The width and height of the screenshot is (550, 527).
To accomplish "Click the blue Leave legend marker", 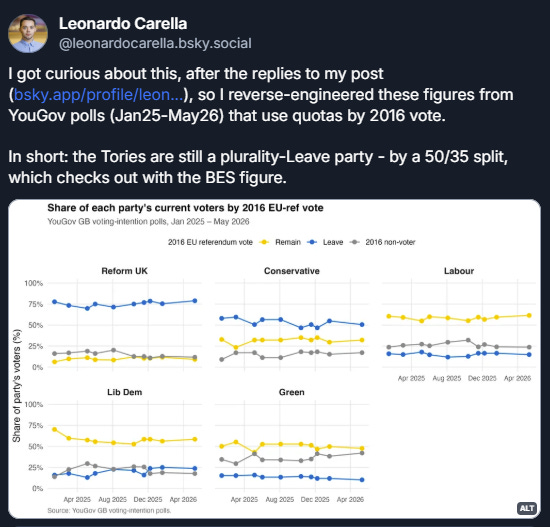I will point(312,242).
